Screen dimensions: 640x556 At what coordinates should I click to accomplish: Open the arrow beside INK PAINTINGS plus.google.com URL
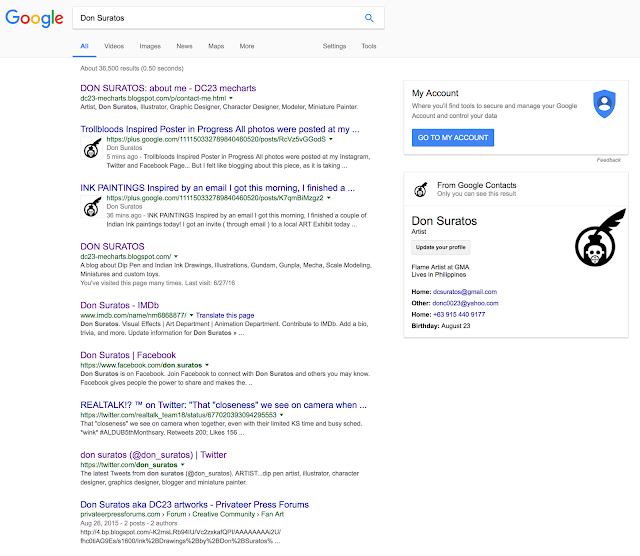coord(329,198)
